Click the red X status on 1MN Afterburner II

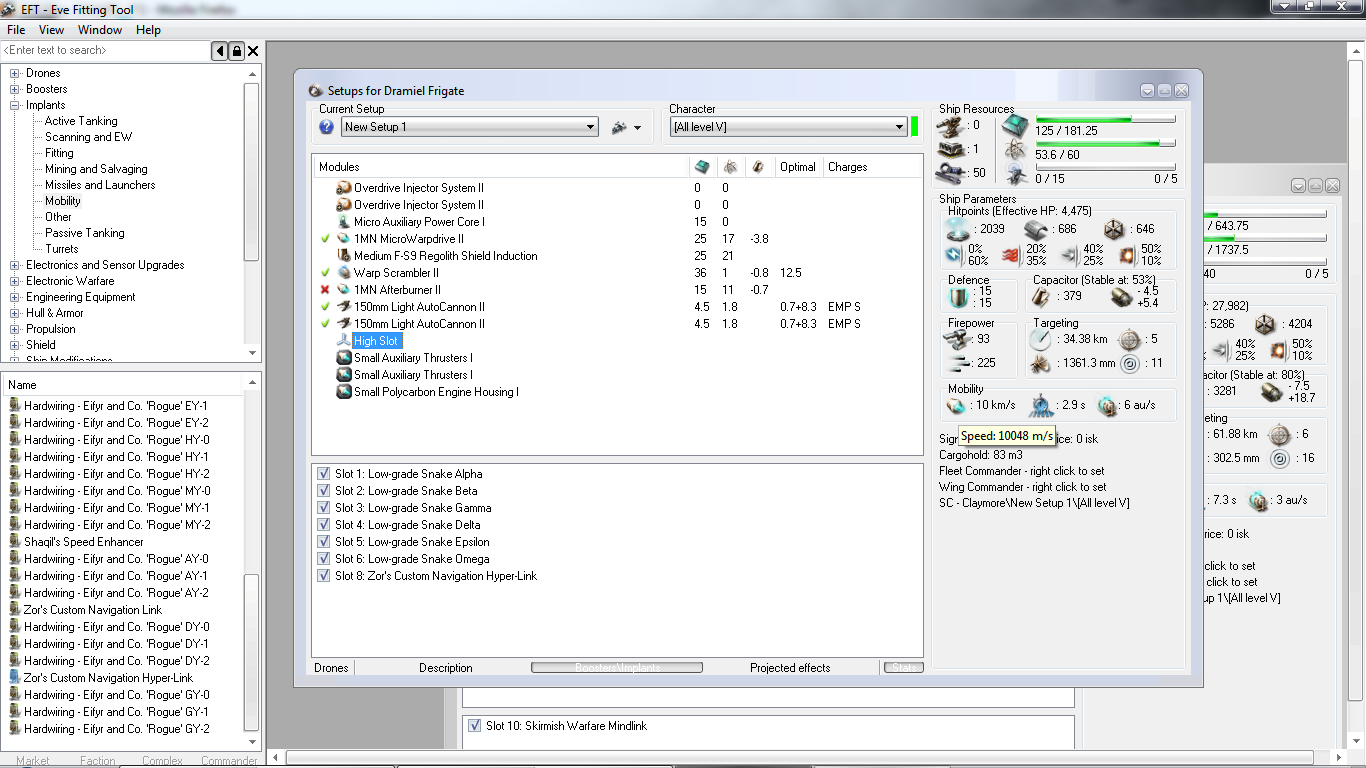point(325,290)
